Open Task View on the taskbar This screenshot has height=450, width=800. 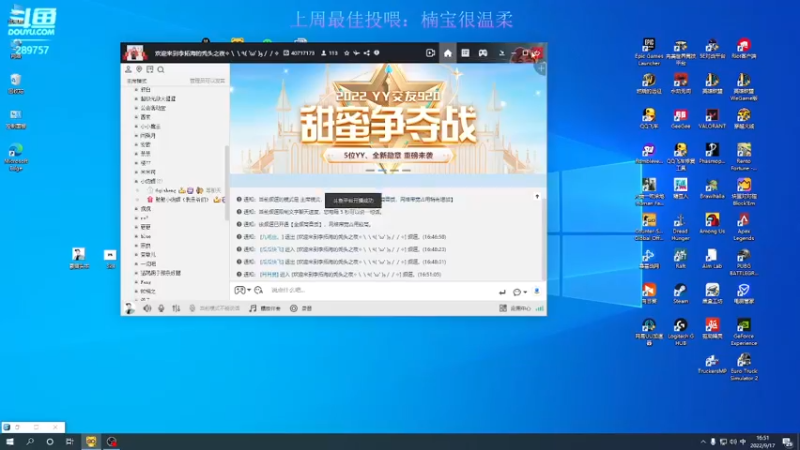69,441
